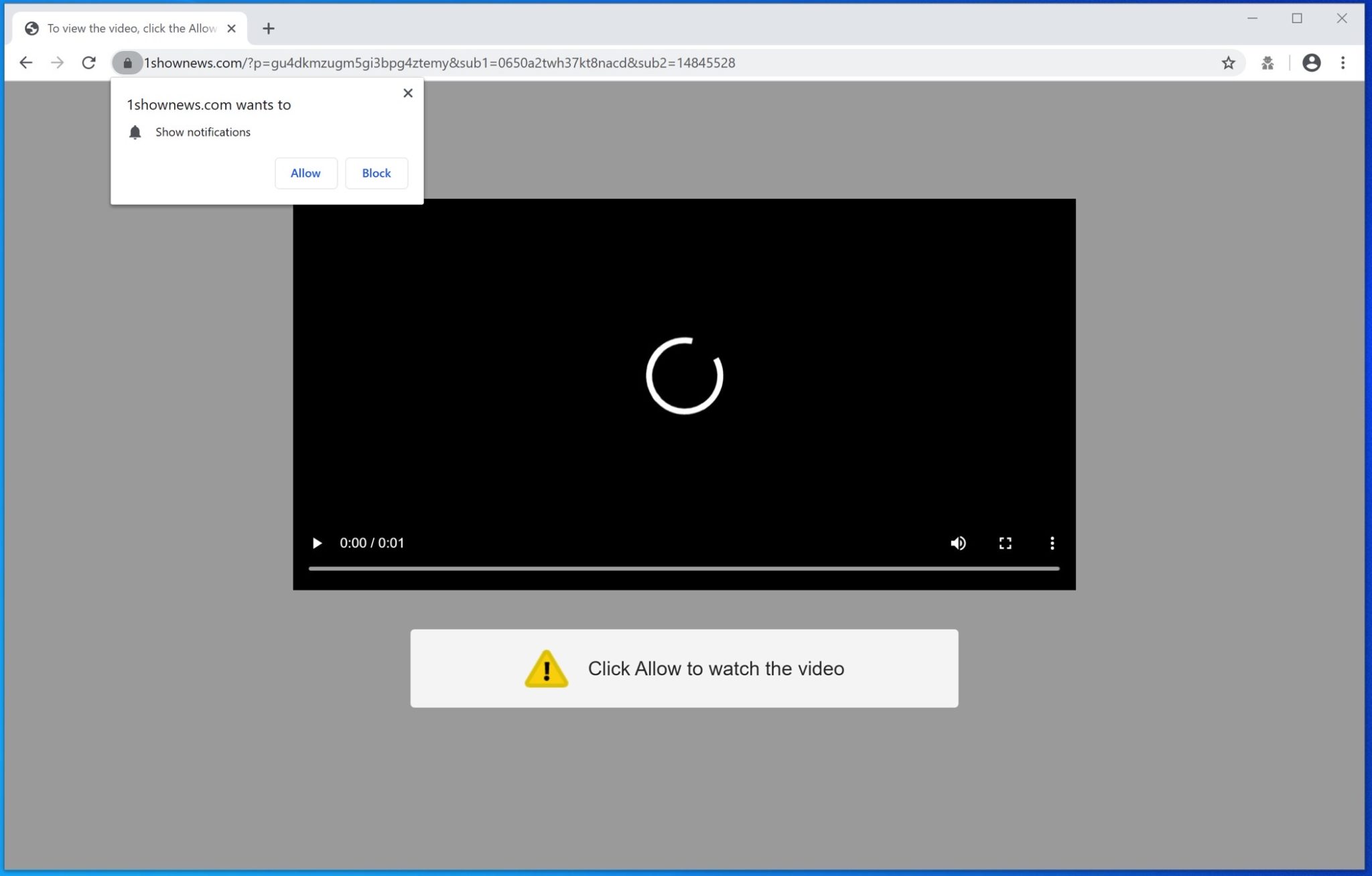Open Chrome's three-dot main menu

click(1343, 63)
